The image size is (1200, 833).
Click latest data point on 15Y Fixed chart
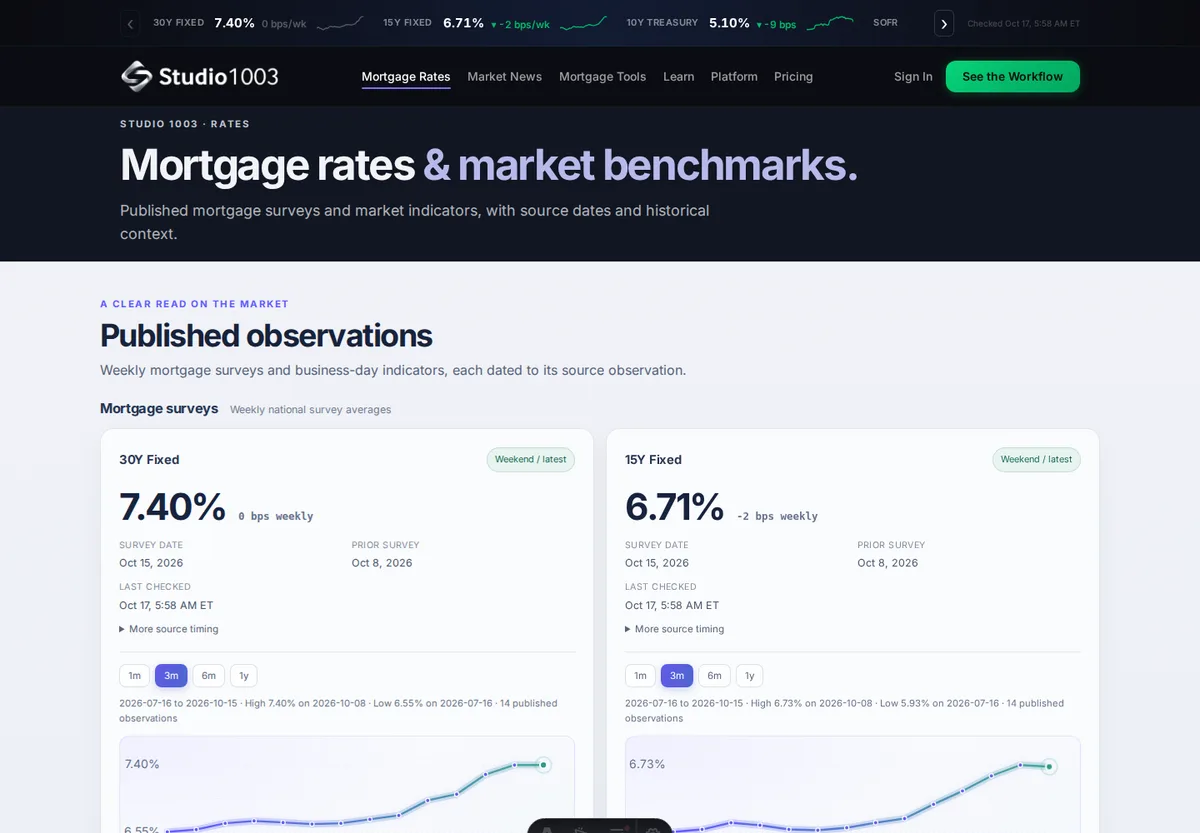click(1049, 767)
